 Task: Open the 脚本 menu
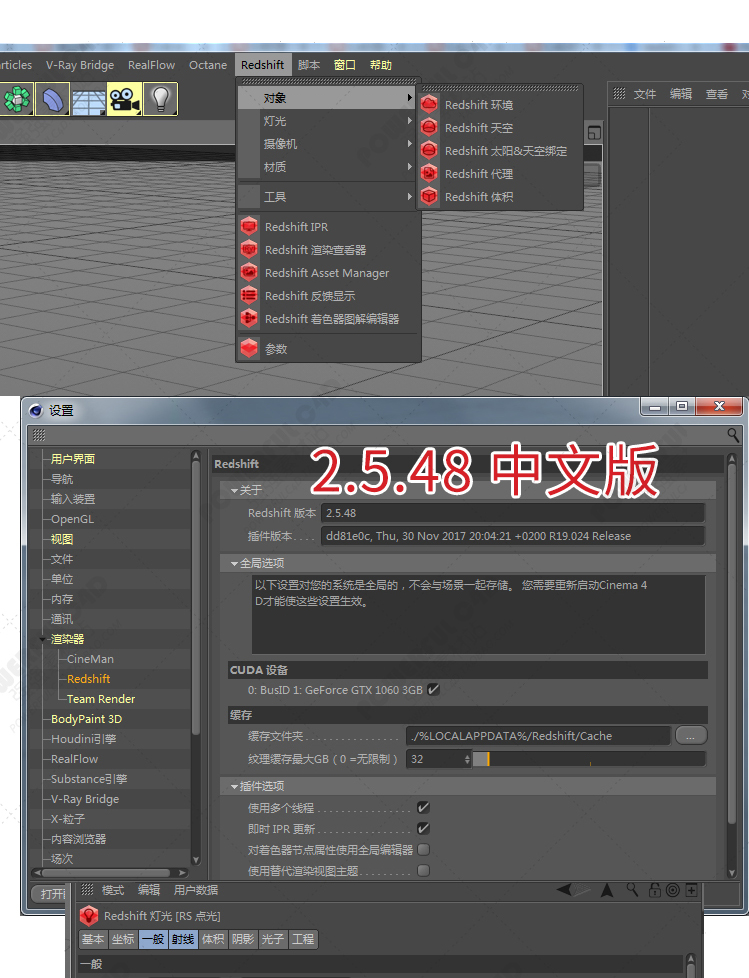(309, 65)
